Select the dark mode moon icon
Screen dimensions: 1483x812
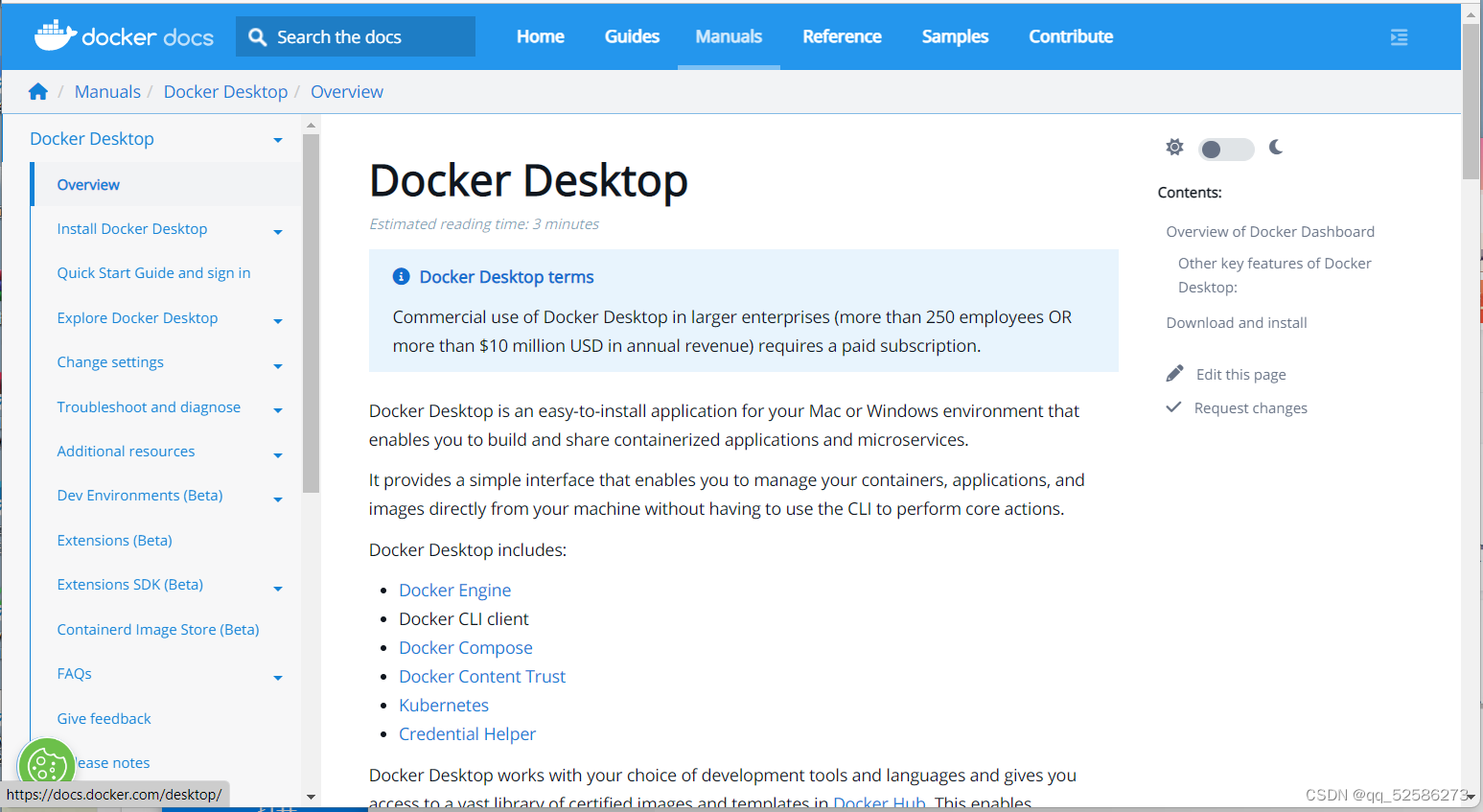tap(1276, 147)
